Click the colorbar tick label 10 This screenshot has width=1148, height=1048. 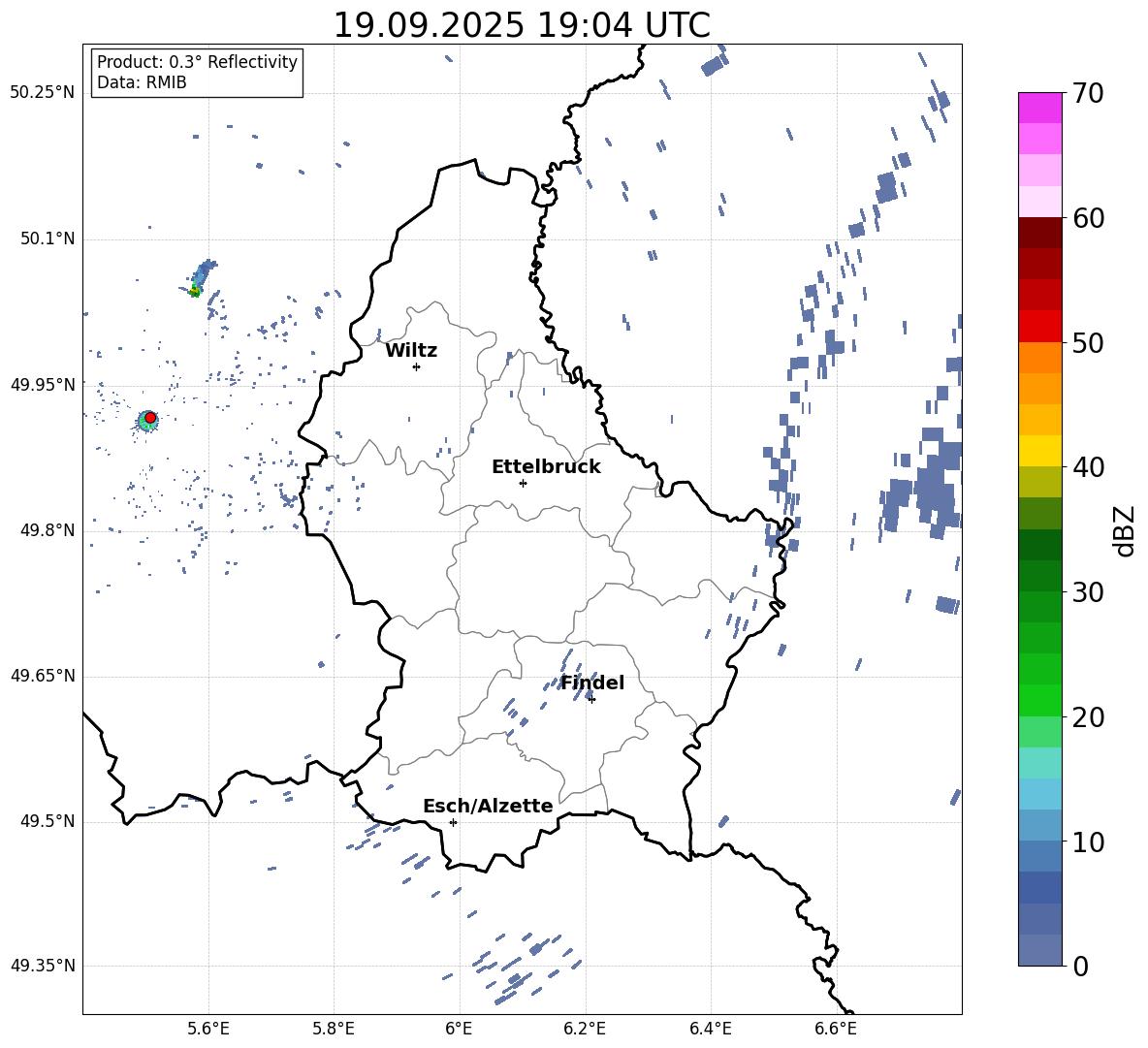click(1089, 842)
